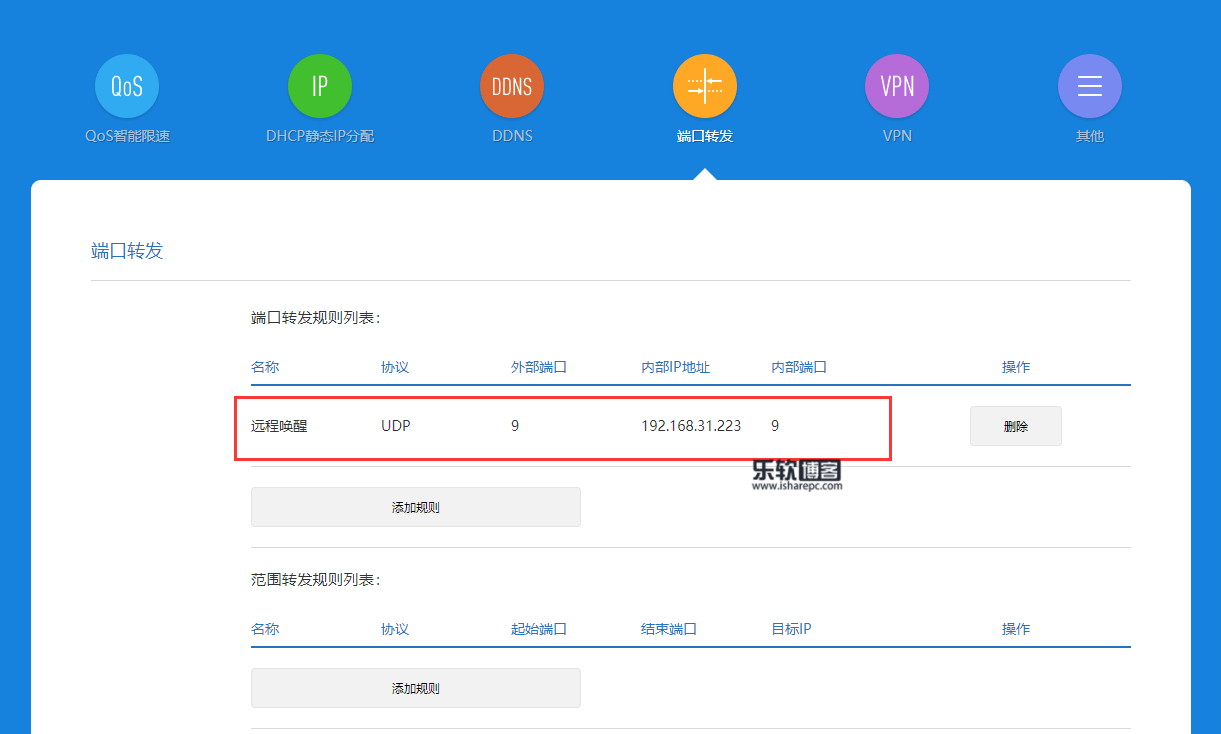Select the 192.168.31.223 internal IP cell
This screenshot has height=734, width=1221.
tap(691, 426)
